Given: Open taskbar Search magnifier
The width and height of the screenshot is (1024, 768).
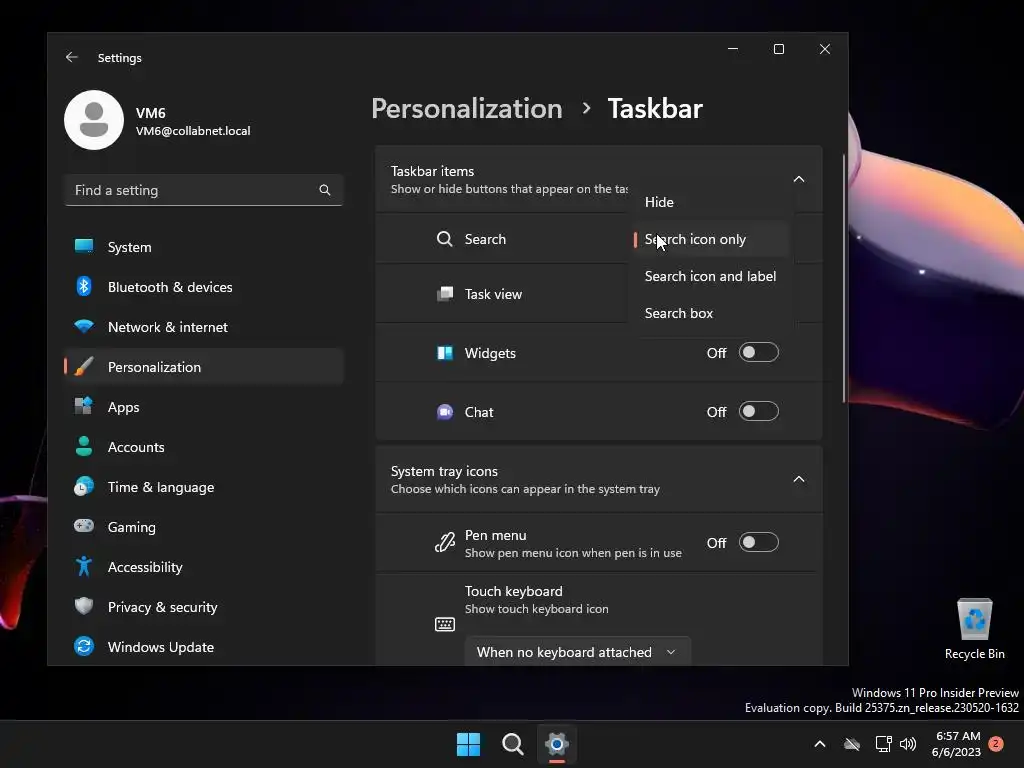Looking at the screenshot, I should [x=513, y=744].
